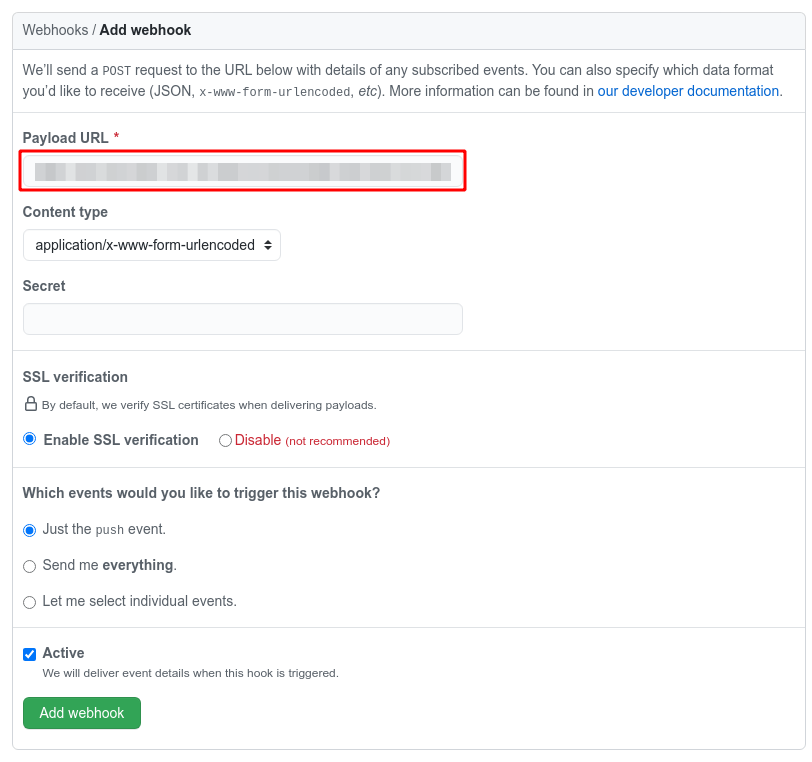
Task: Click the Add webhook breadcrumb label
Action: tap(145, 30)
